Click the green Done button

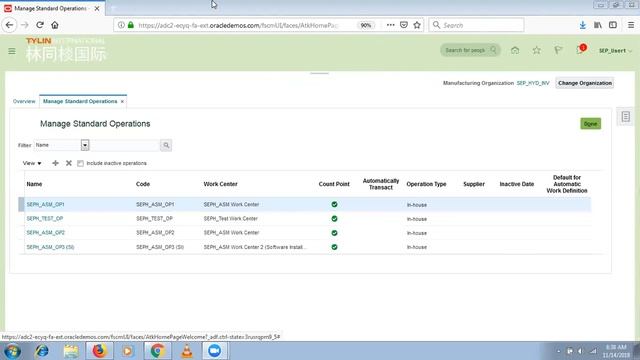590,124
